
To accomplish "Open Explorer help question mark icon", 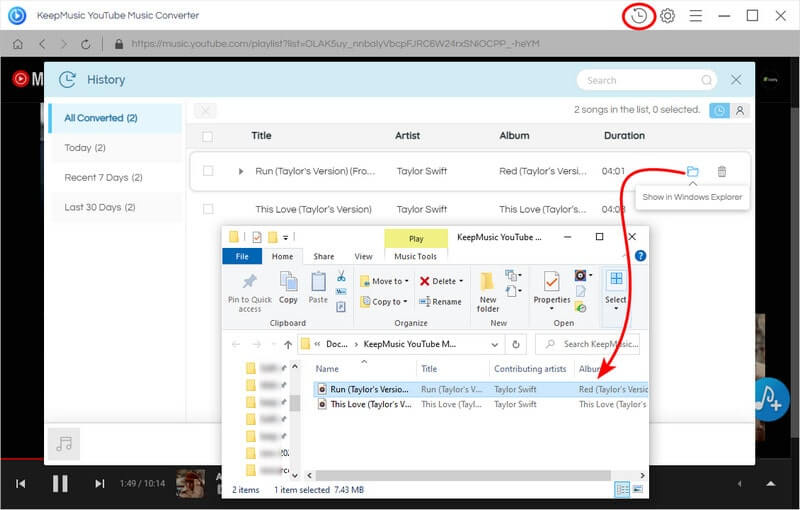I will [x=640, y=256].
